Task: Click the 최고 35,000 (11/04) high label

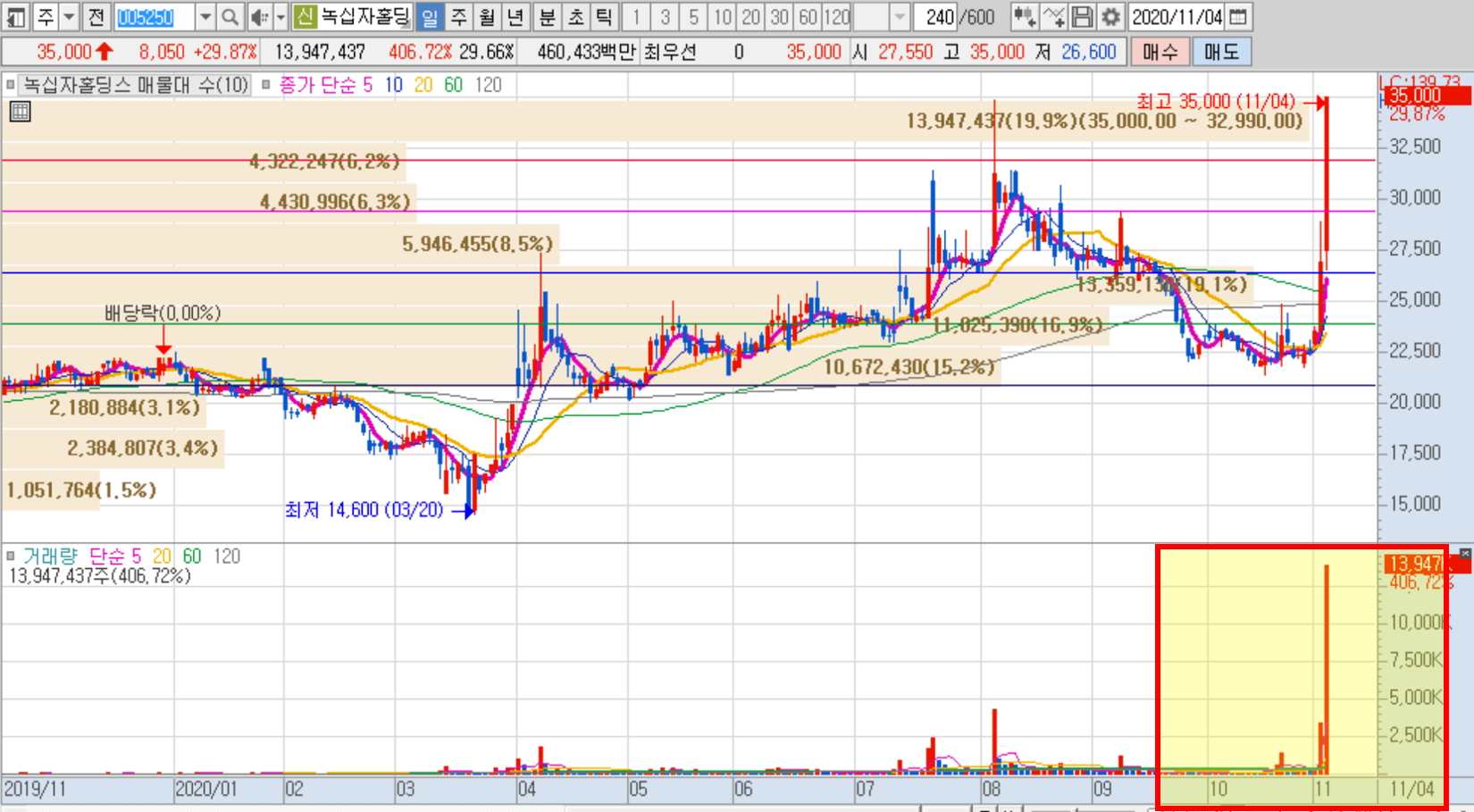Action: coord(1216,101)
